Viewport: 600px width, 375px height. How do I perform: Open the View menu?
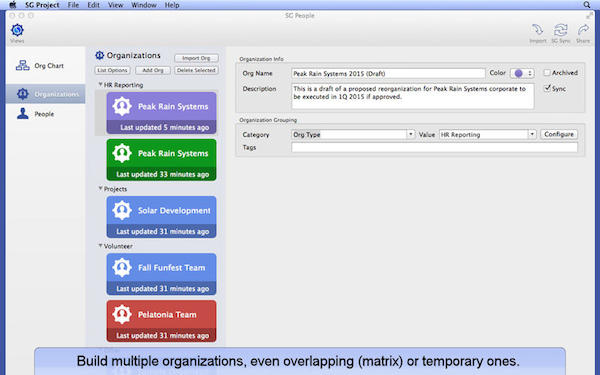pyautogui.click(x=116, y=5)
